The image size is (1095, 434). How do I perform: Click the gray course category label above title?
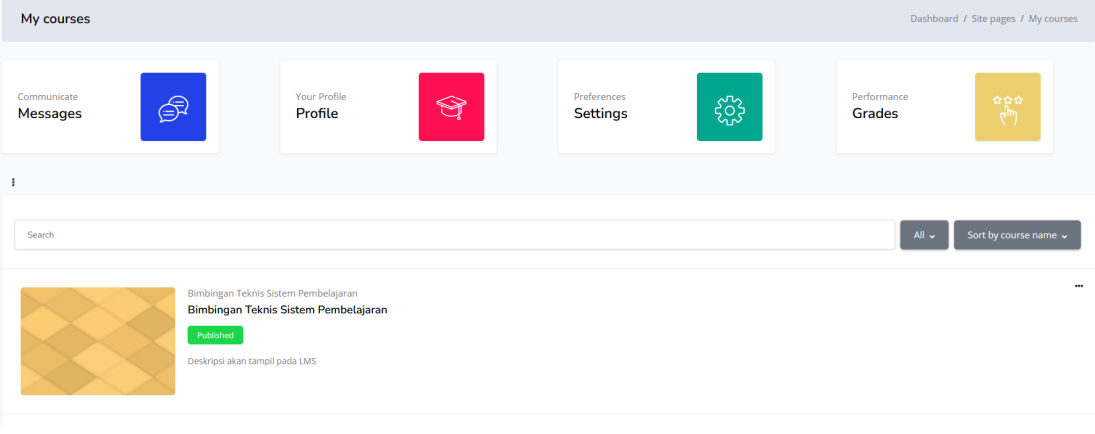pyautogui.click(x=272, y=293)
